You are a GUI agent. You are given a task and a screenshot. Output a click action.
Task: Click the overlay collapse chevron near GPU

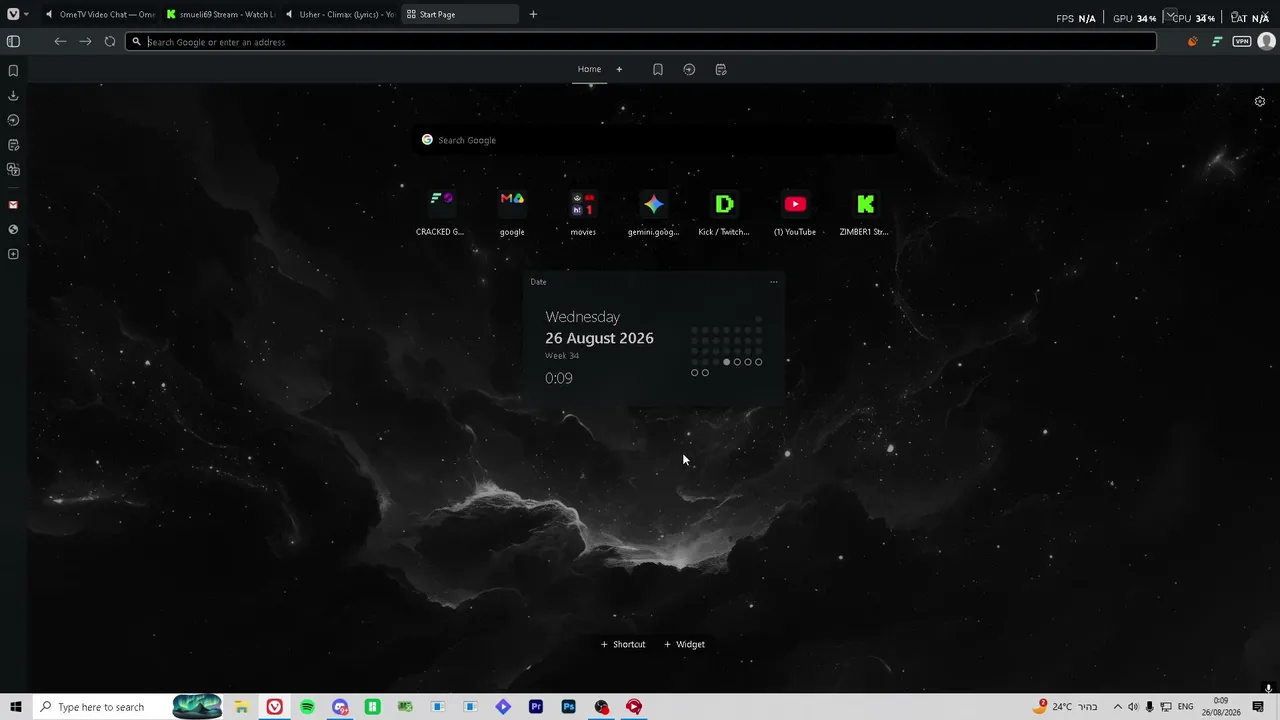[1170, 16]
